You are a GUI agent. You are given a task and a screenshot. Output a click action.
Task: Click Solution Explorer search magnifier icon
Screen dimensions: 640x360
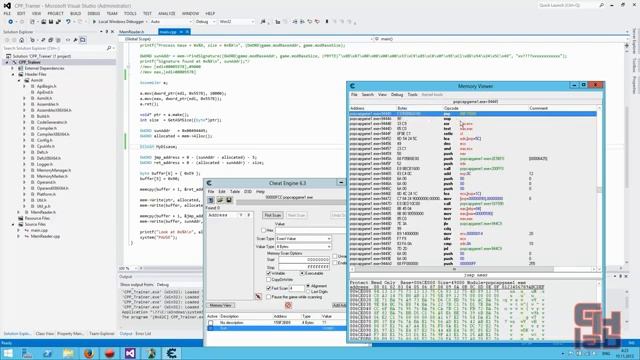(x=109, y=48)
